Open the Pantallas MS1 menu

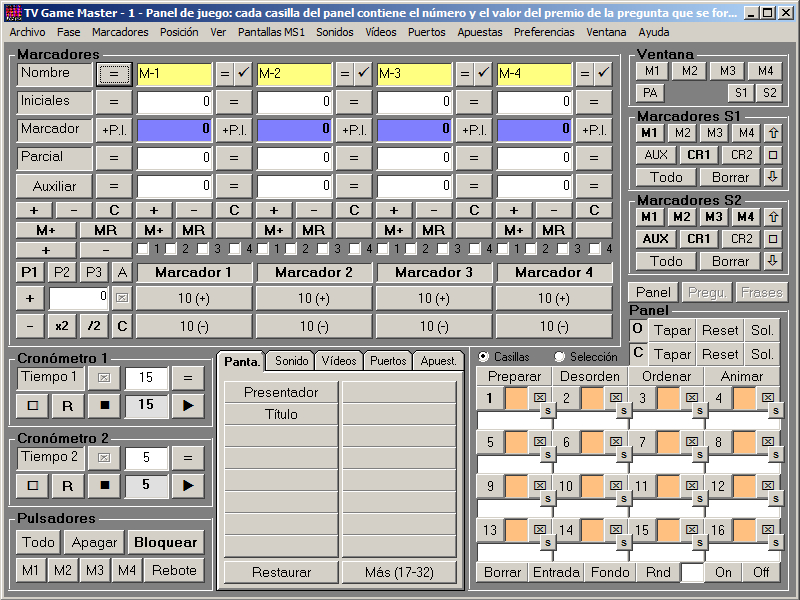[271, 32]
